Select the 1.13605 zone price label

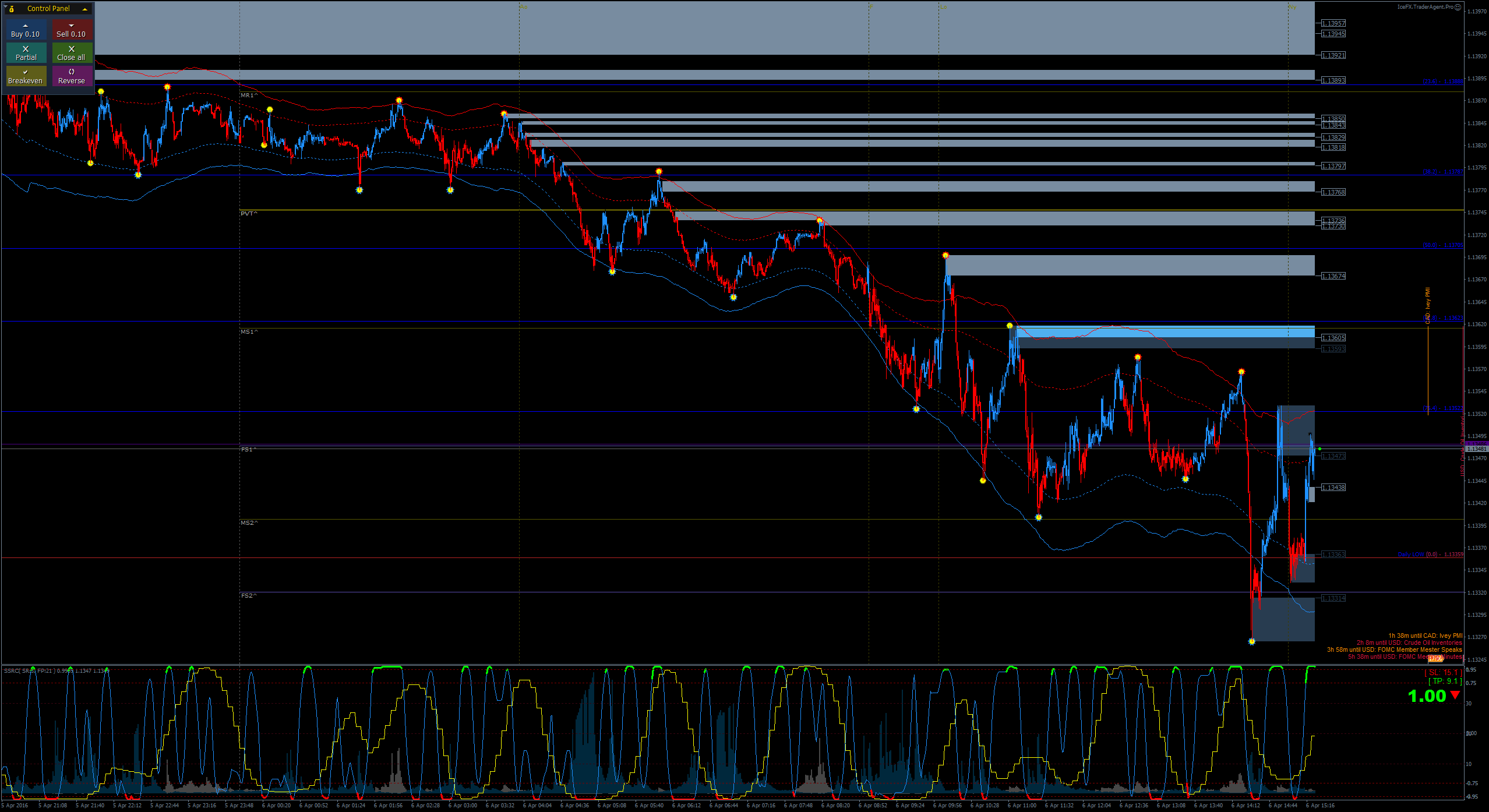[x=1333, y=338]
